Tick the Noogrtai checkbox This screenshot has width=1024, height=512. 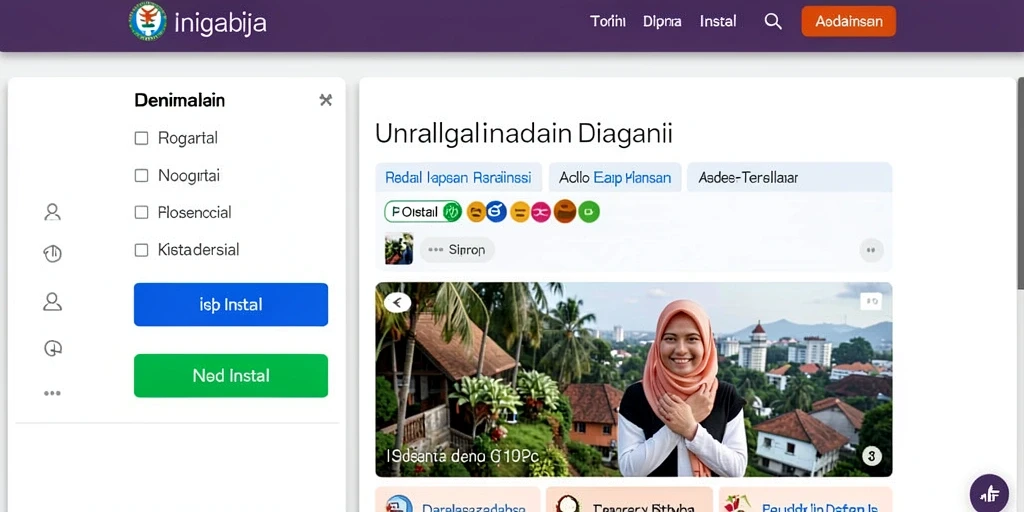(x=141, y=176)
